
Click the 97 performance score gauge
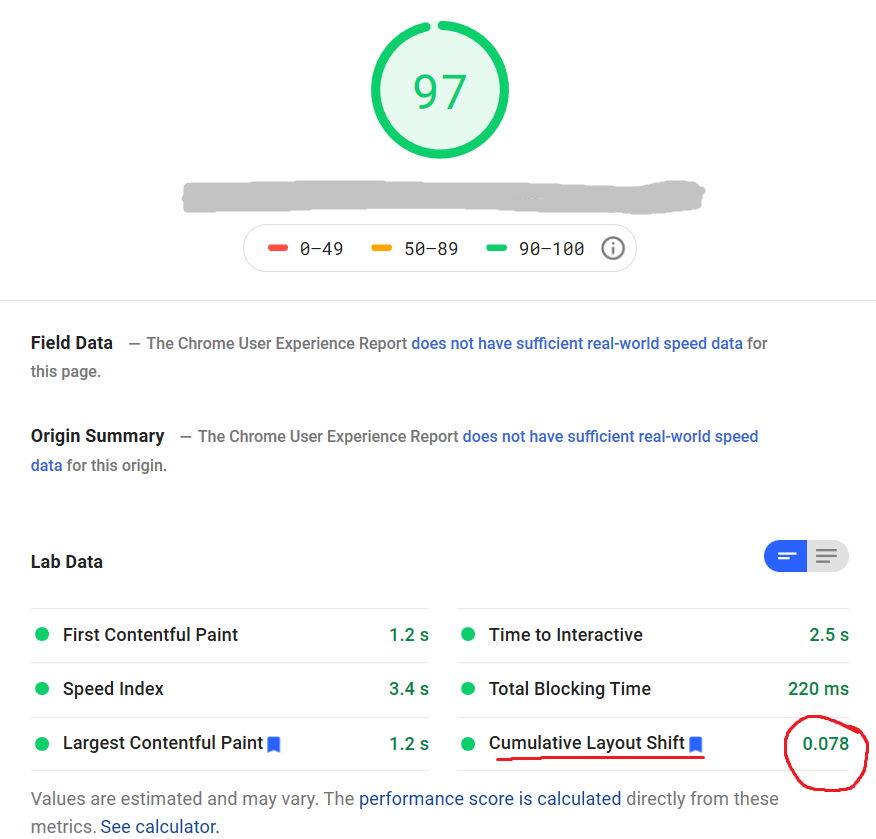440,89
